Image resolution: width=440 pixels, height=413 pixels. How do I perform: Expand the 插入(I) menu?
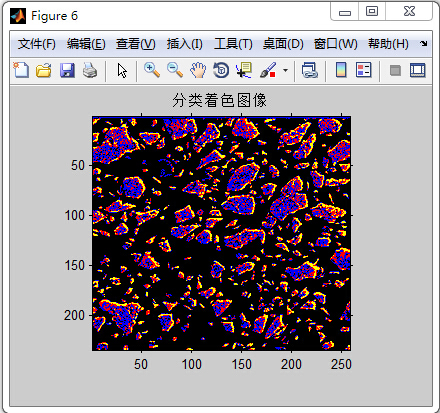[x=184, y=44]
